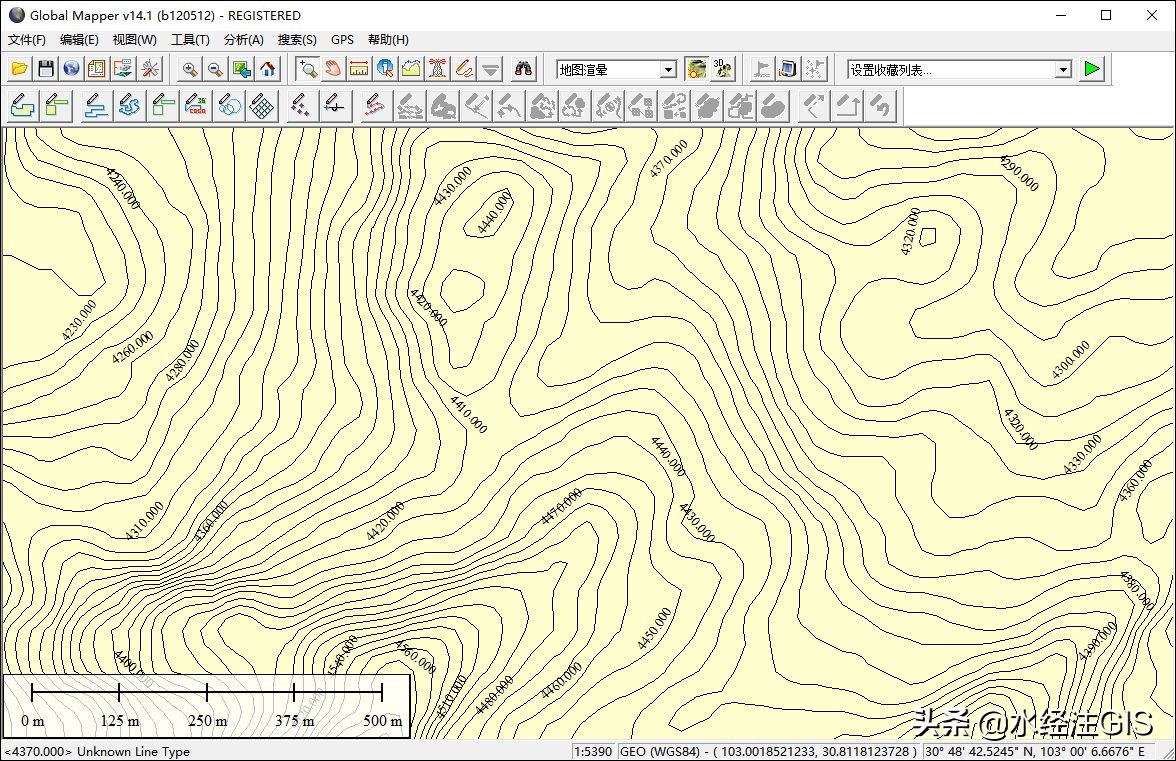Open the 帮助(H) menu
The width and height of the screenshot is (1176, 761).
[x=388, y=40]
